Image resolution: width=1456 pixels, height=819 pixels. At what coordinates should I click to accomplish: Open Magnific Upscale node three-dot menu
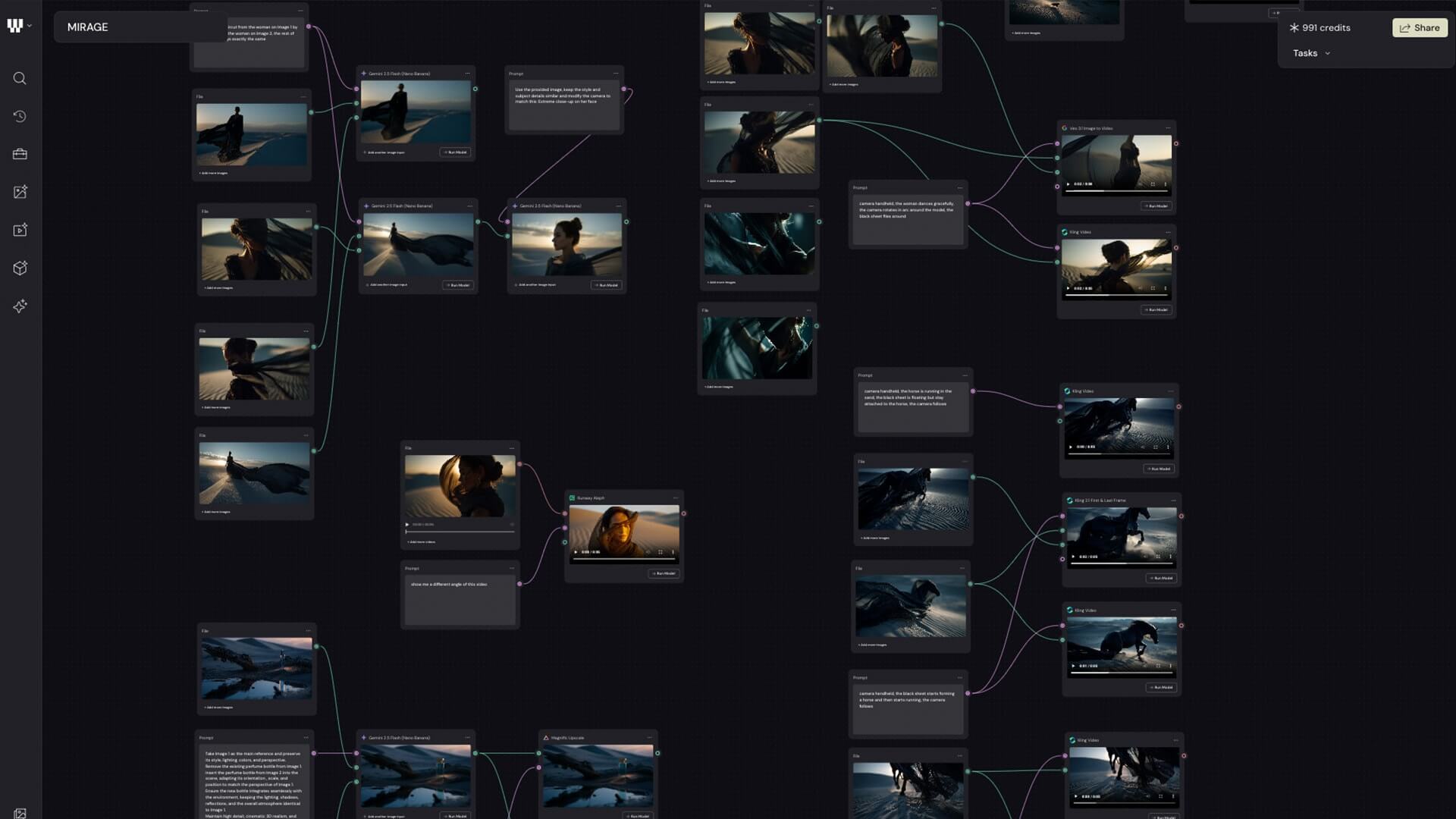pyautogui.click(x=649, y=737)
